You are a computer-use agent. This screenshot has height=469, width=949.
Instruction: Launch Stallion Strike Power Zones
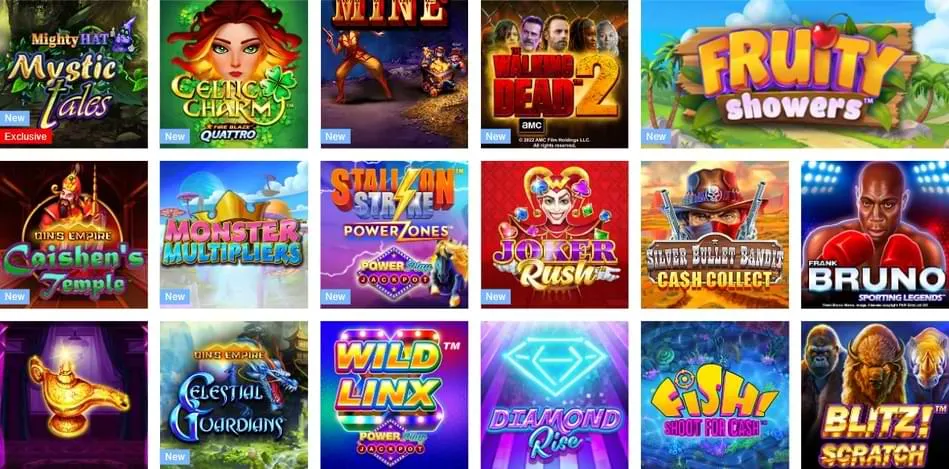[x=394, y=235]
